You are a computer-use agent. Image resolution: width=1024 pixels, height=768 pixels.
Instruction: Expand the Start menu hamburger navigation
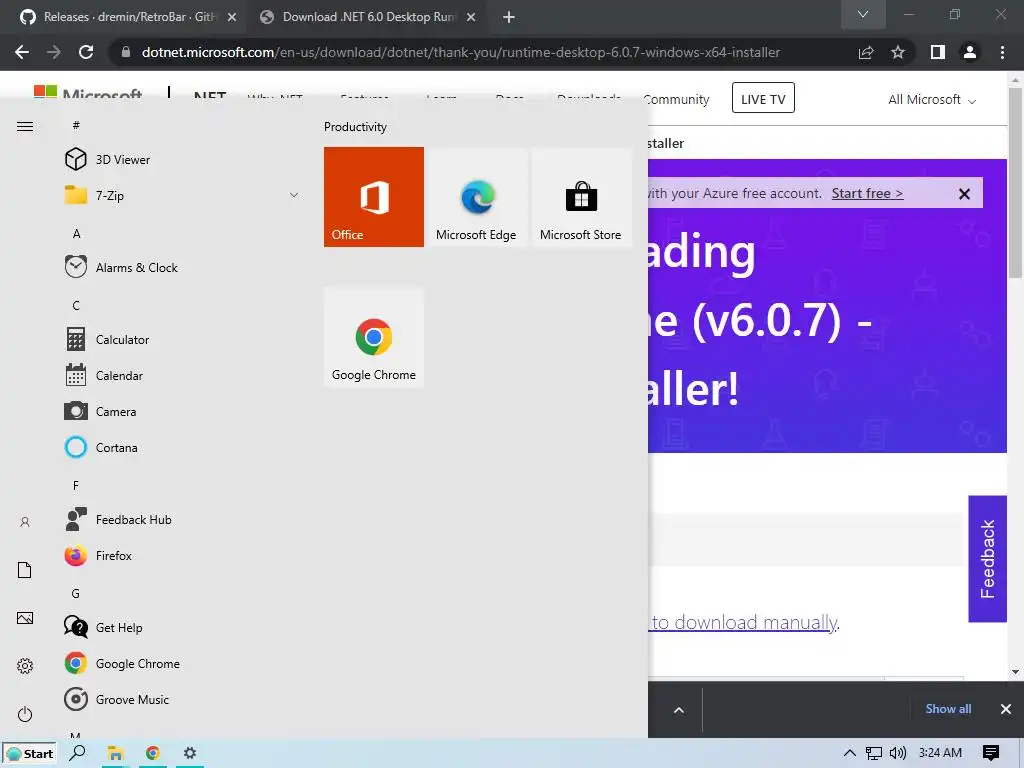[x=25, y=127]
